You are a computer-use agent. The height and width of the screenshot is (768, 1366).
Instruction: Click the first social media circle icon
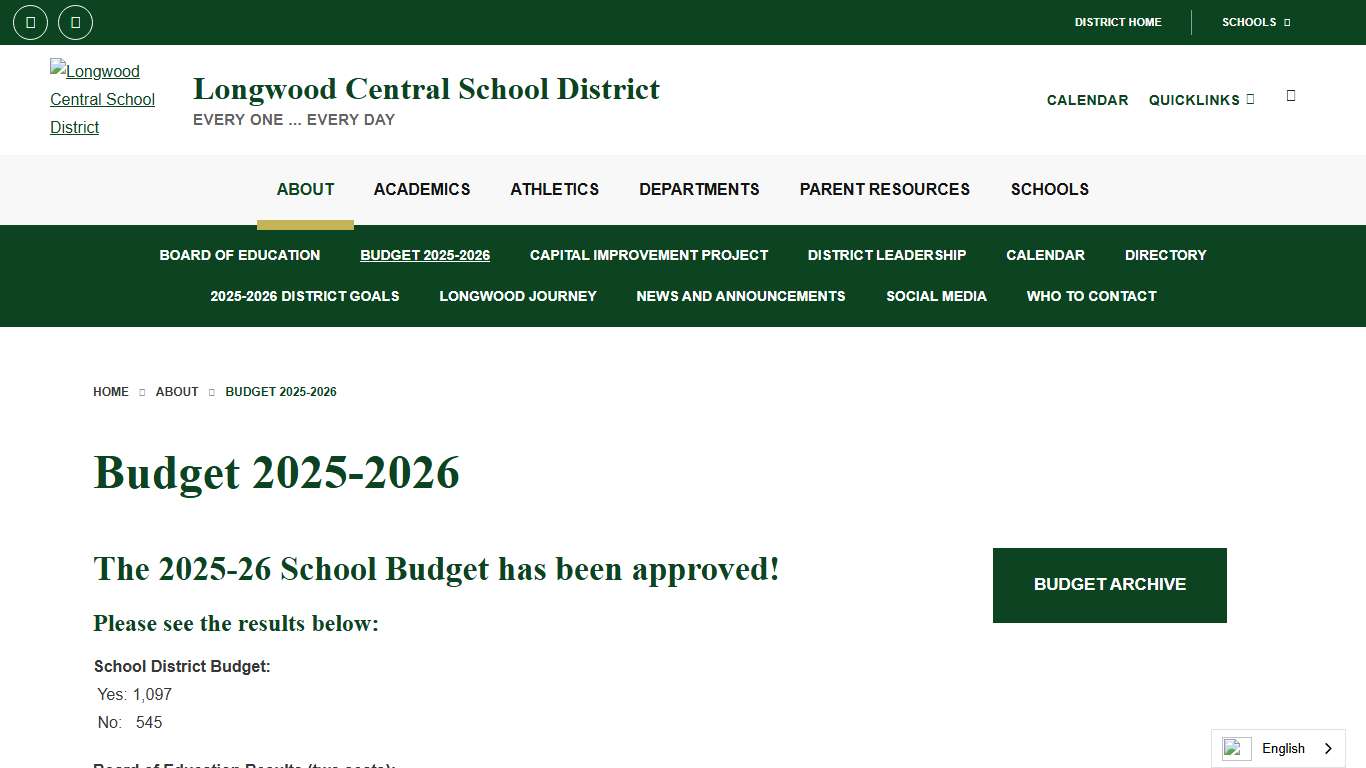click(x=29, y=22)
